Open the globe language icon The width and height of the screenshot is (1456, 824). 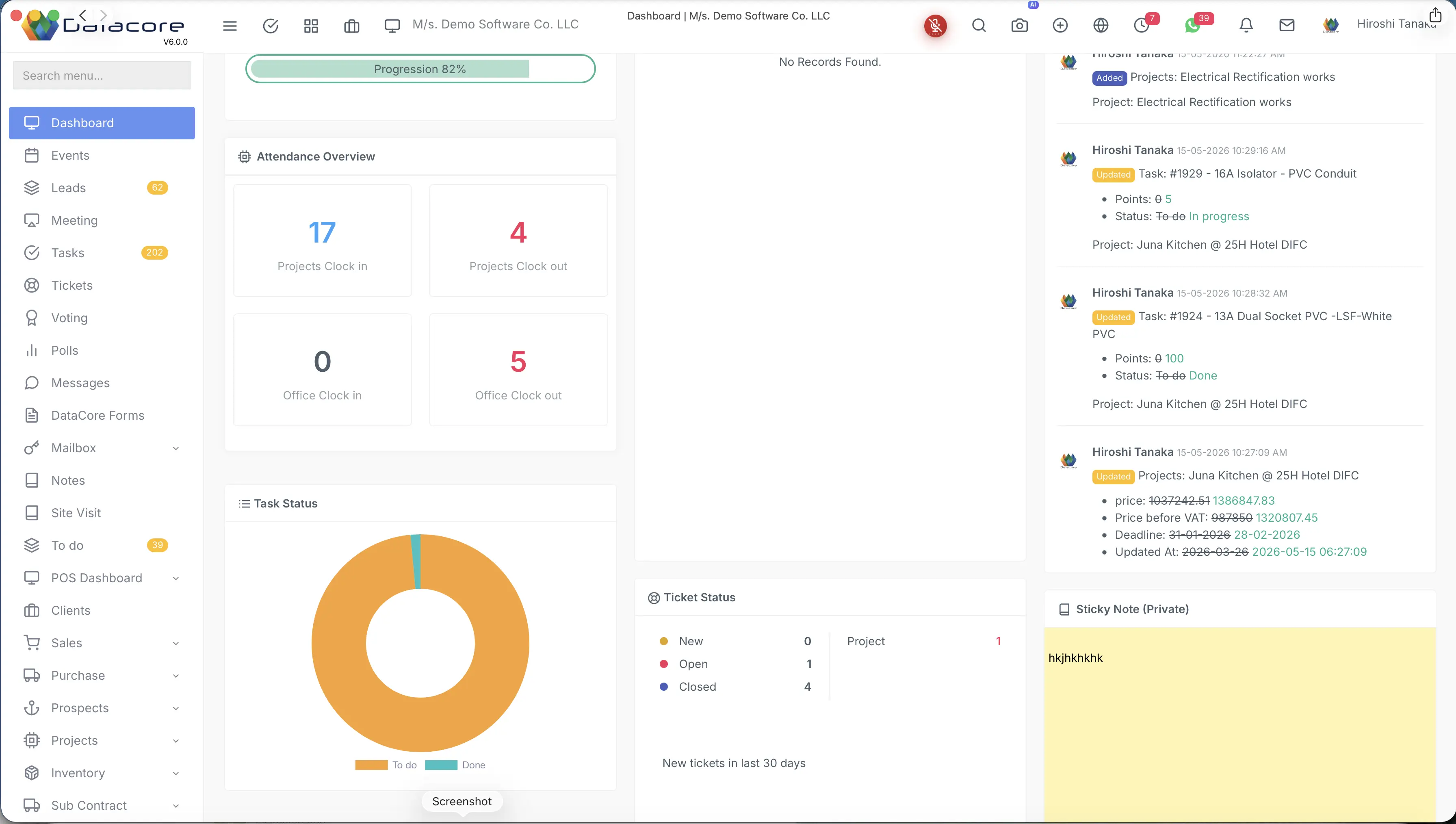pos(1101,26)
